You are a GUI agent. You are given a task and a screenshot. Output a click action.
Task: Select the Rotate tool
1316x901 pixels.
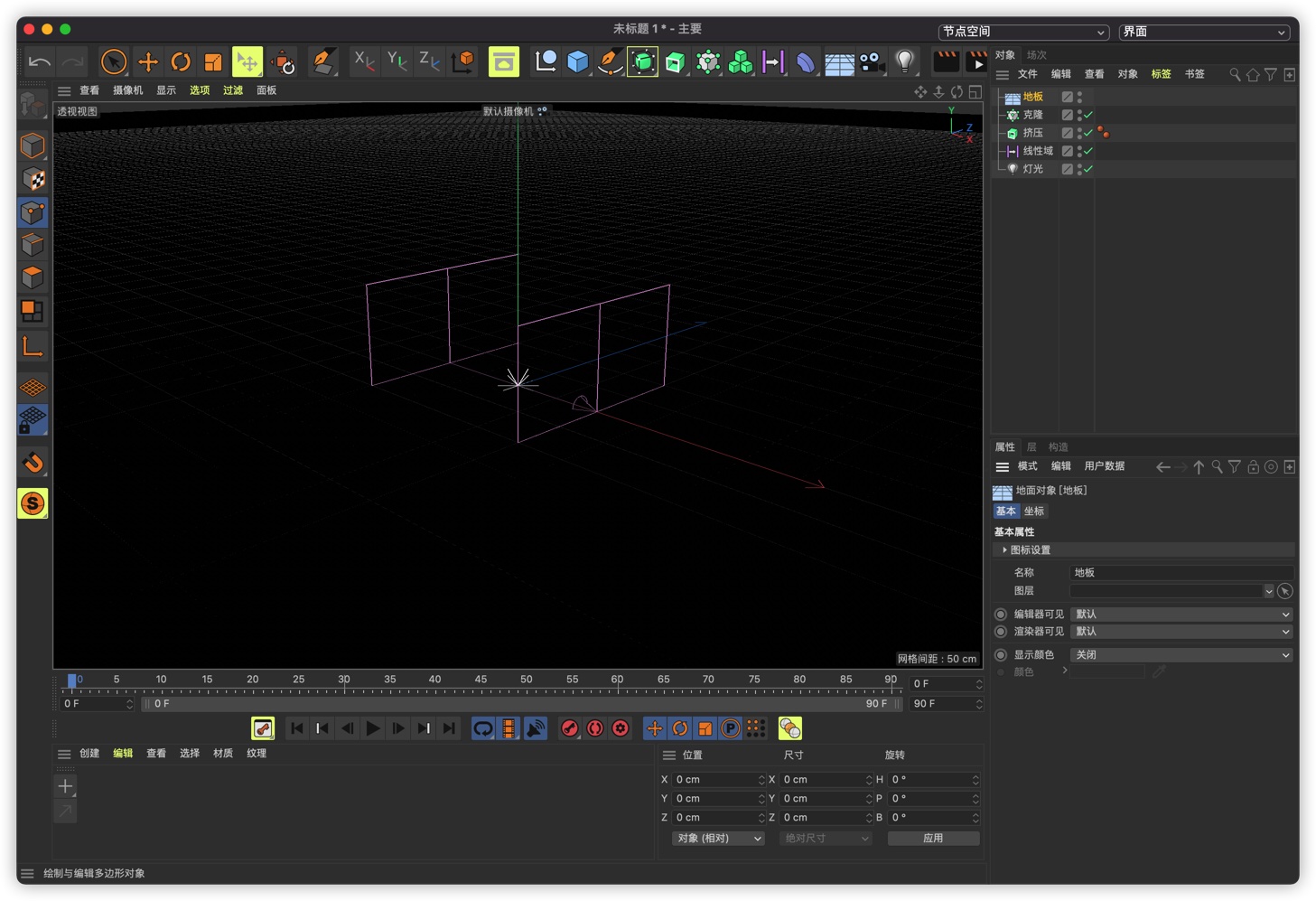pos(181,61)
